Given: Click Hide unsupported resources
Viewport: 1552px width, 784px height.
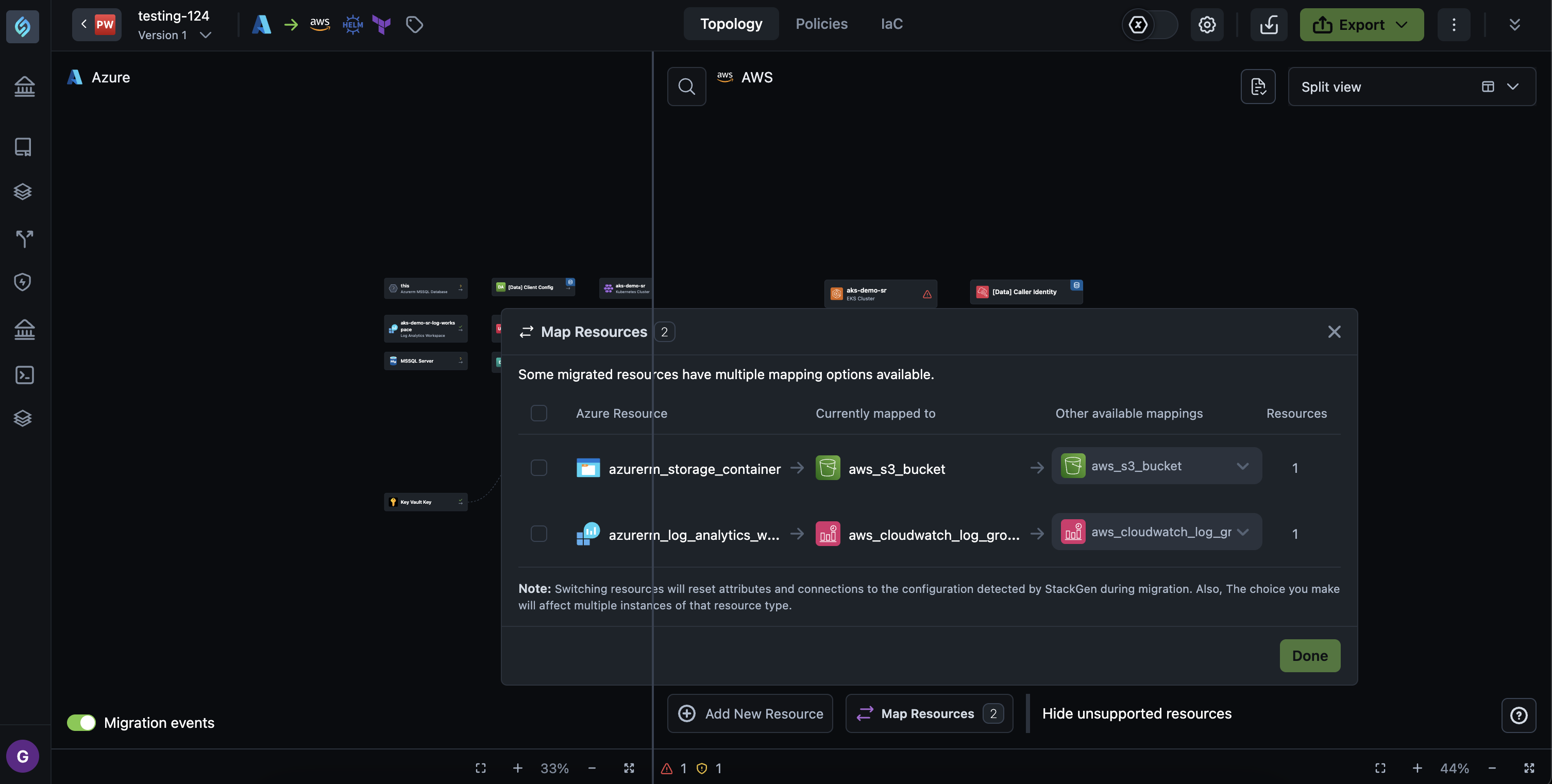Looking at the screenshot, I should 1137,713.
